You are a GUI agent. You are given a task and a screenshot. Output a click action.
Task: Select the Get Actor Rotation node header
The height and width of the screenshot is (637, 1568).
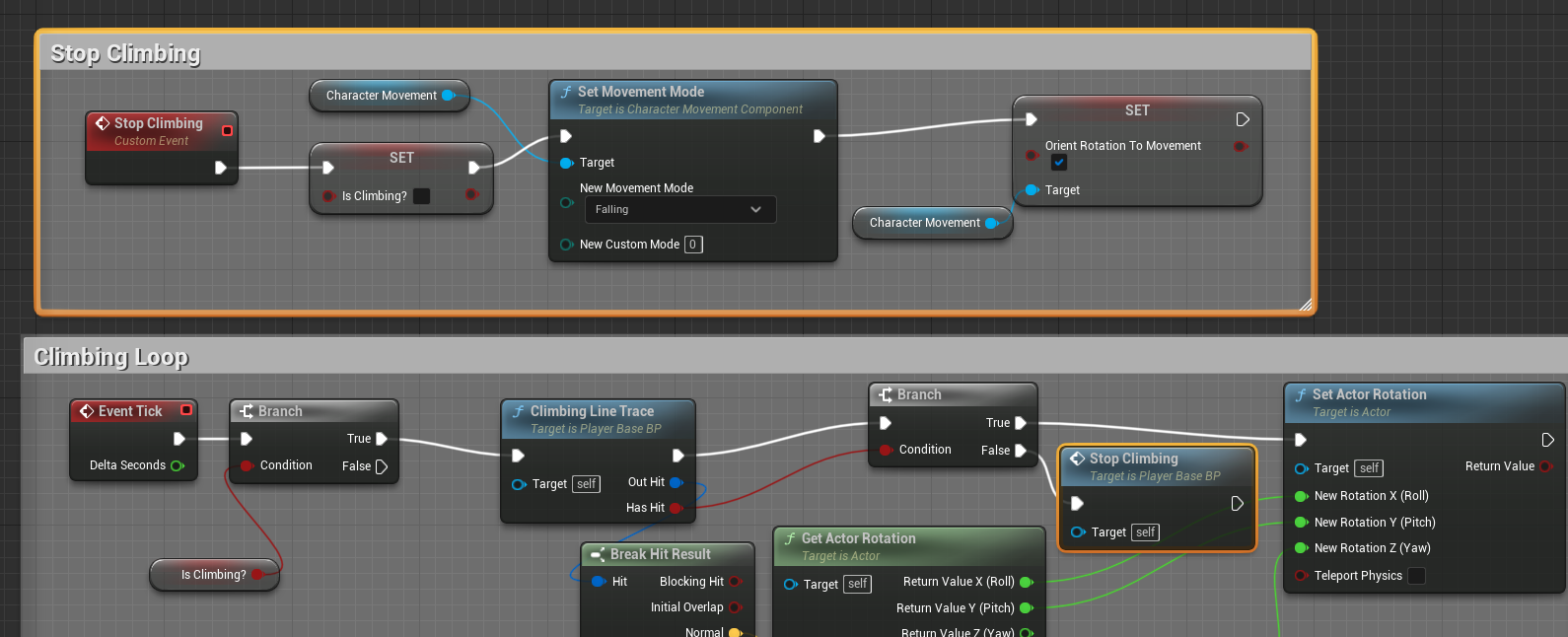pos(909,546)
